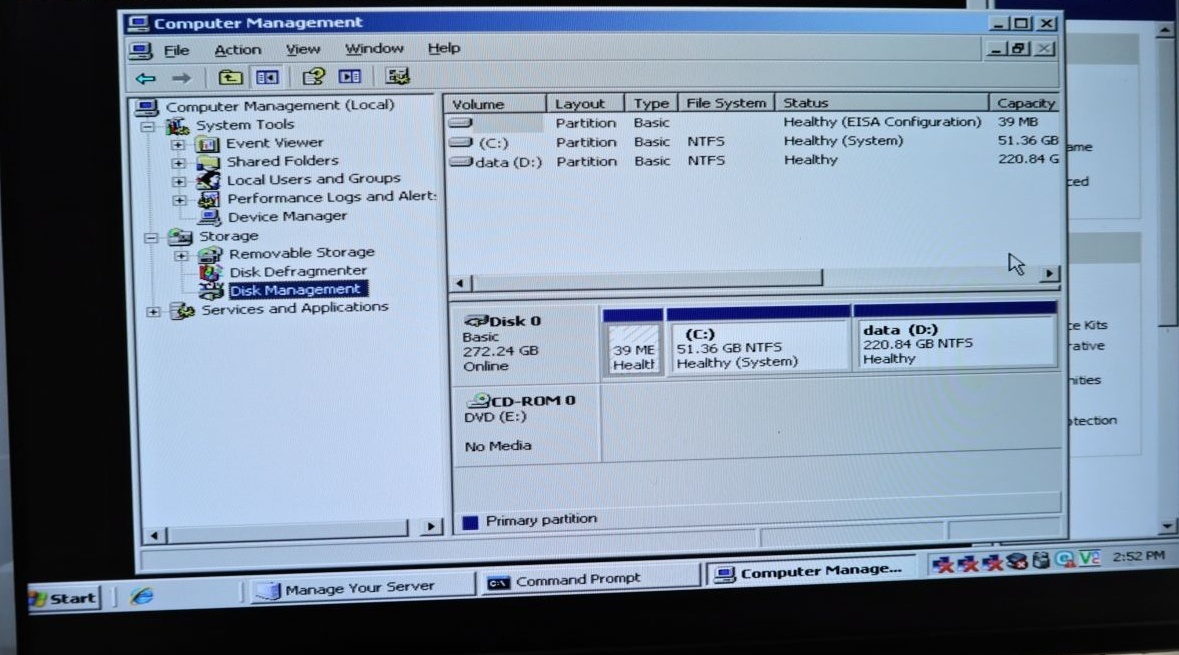1179x655 pixels.
Task: Open Disk Defragmenter in the console tree
Action: pyautogui.click(x=296, y=270)
